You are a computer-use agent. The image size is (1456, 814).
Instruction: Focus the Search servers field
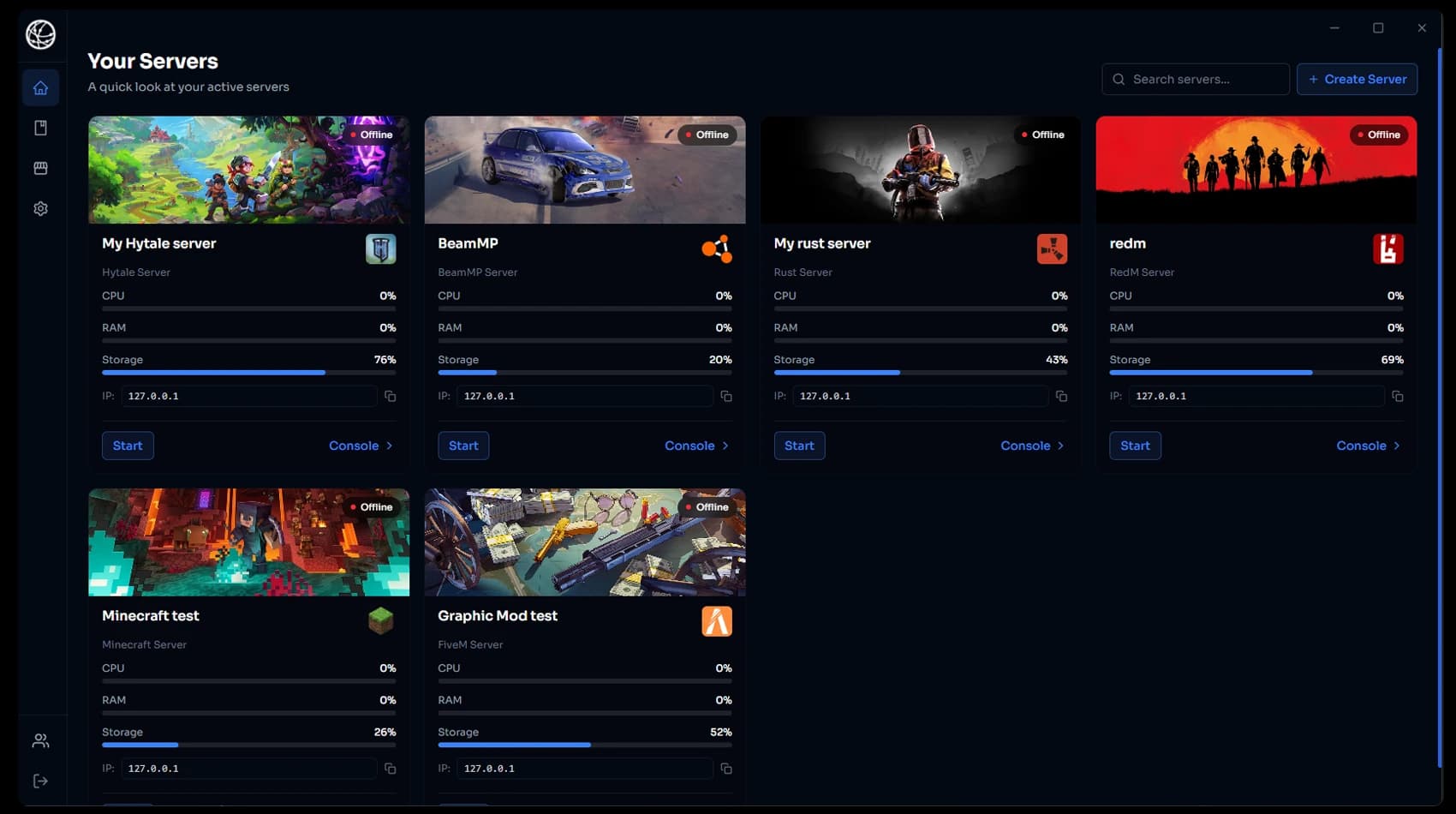(1196, 79)
